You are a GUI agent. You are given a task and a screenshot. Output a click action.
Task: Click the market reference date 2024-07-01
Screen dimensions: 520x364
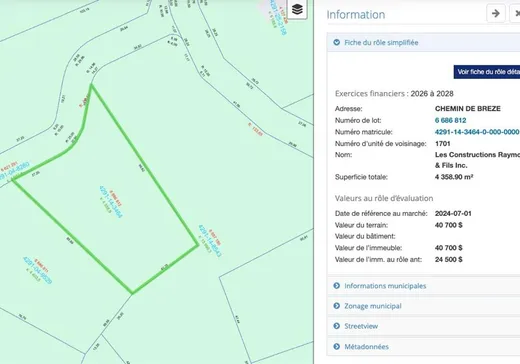point(453,213)
